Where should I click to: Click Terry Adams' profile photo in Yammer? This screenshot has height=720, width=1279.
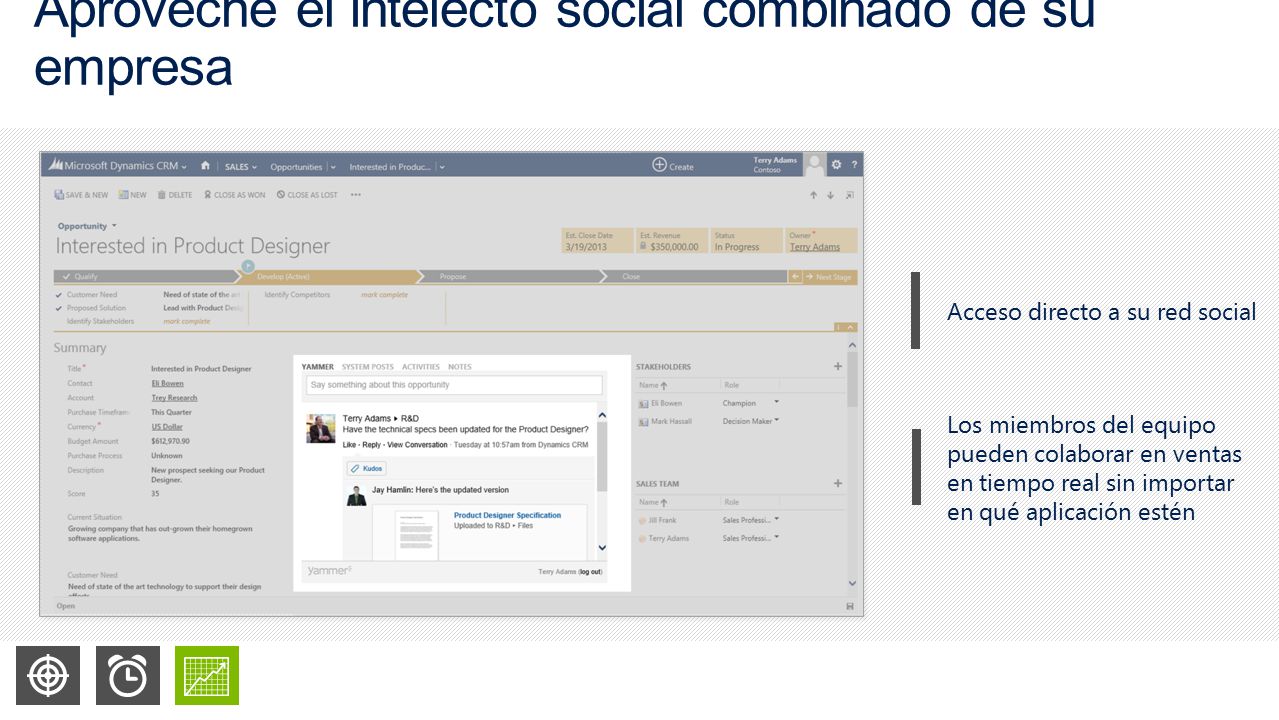[x=321, y=428]
